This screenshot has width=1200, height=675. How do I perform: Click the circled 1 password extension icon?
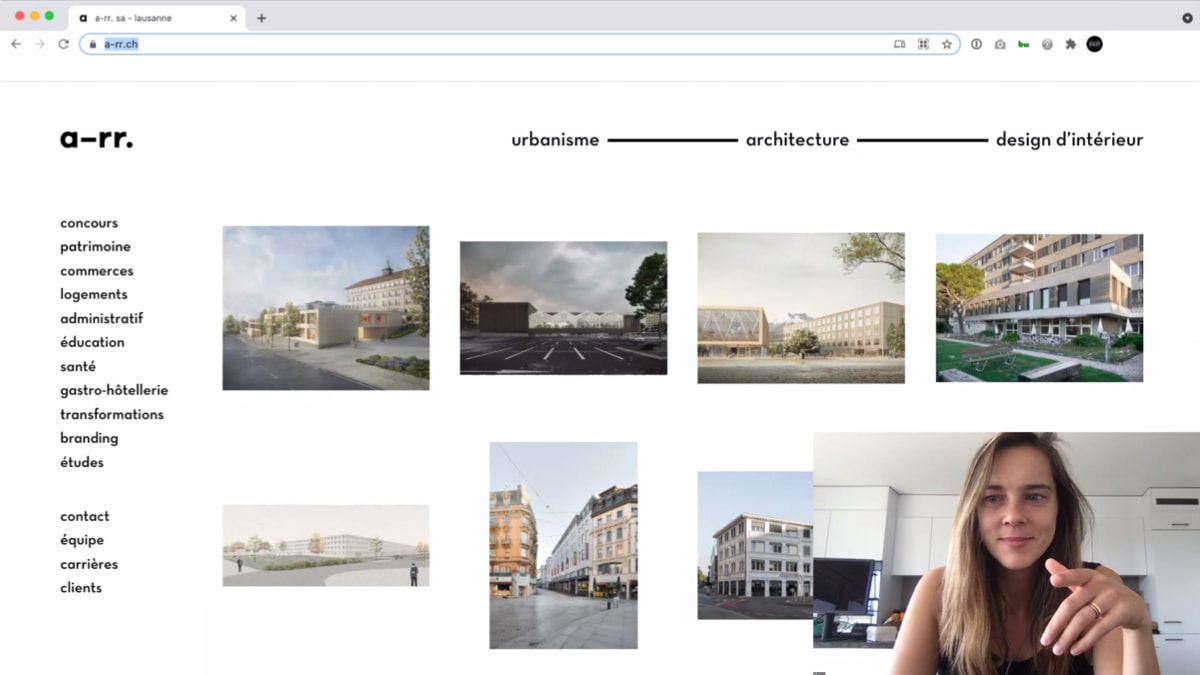(x=976, y=44)
